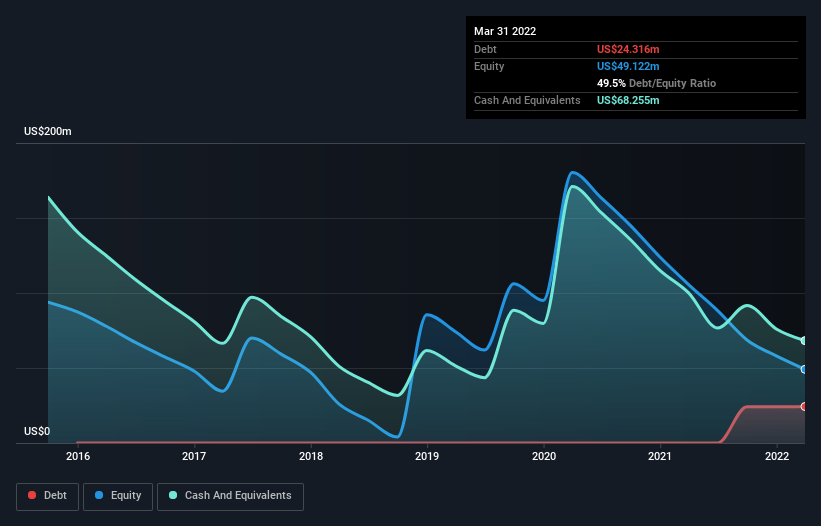821x526 pixels.
Task: Click the Equity row label in tooltip
Action: 489,66
